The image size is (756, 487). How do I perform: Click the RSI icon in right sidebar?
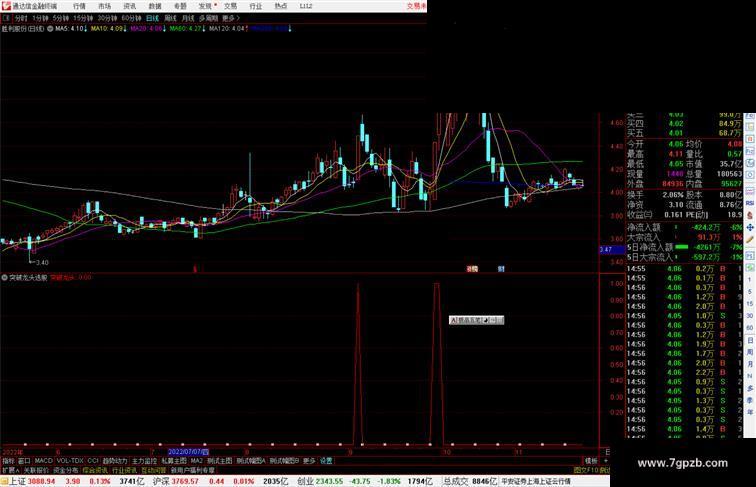(750, 203)
